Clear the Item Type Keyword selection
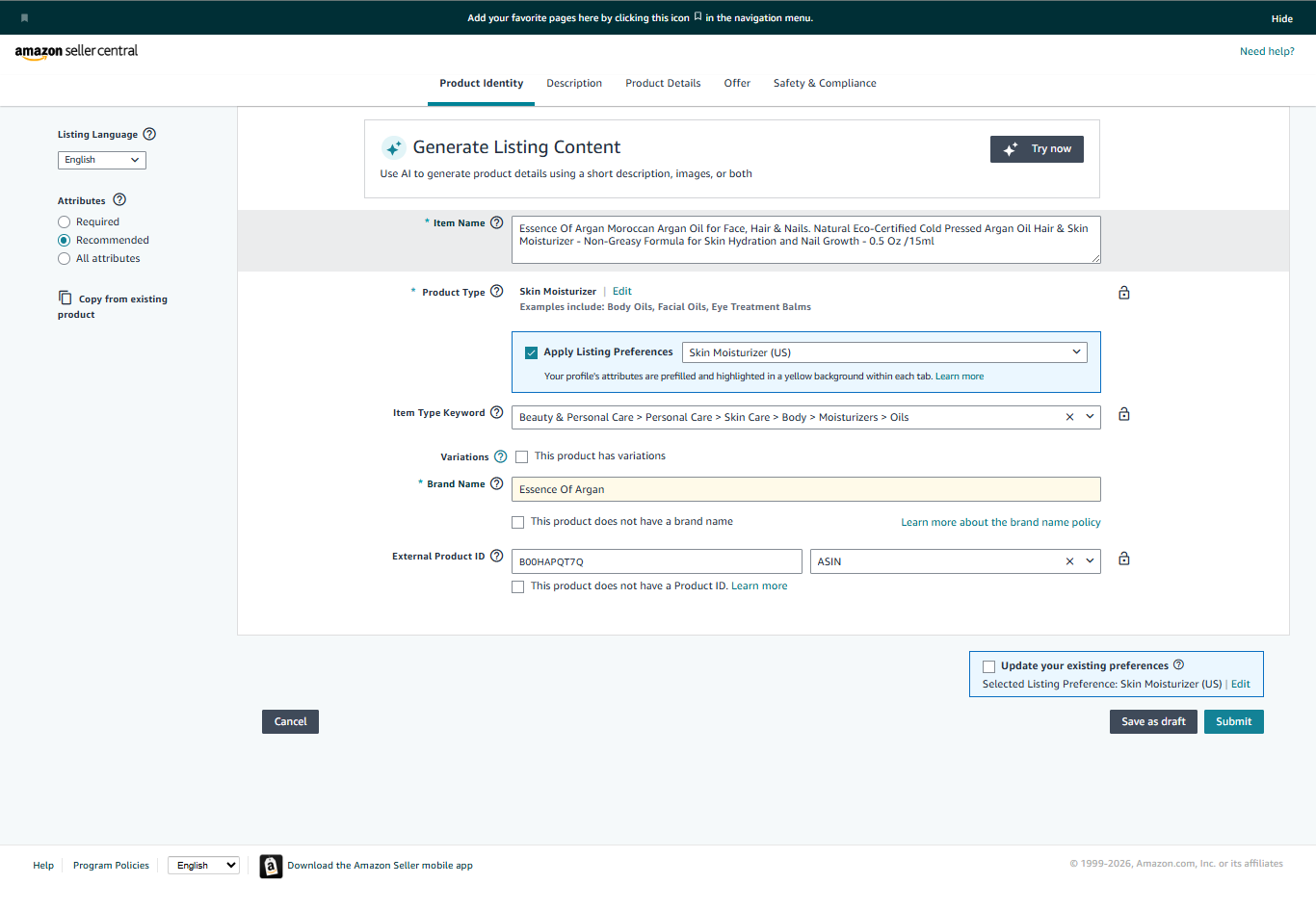 click(1069, 417)
